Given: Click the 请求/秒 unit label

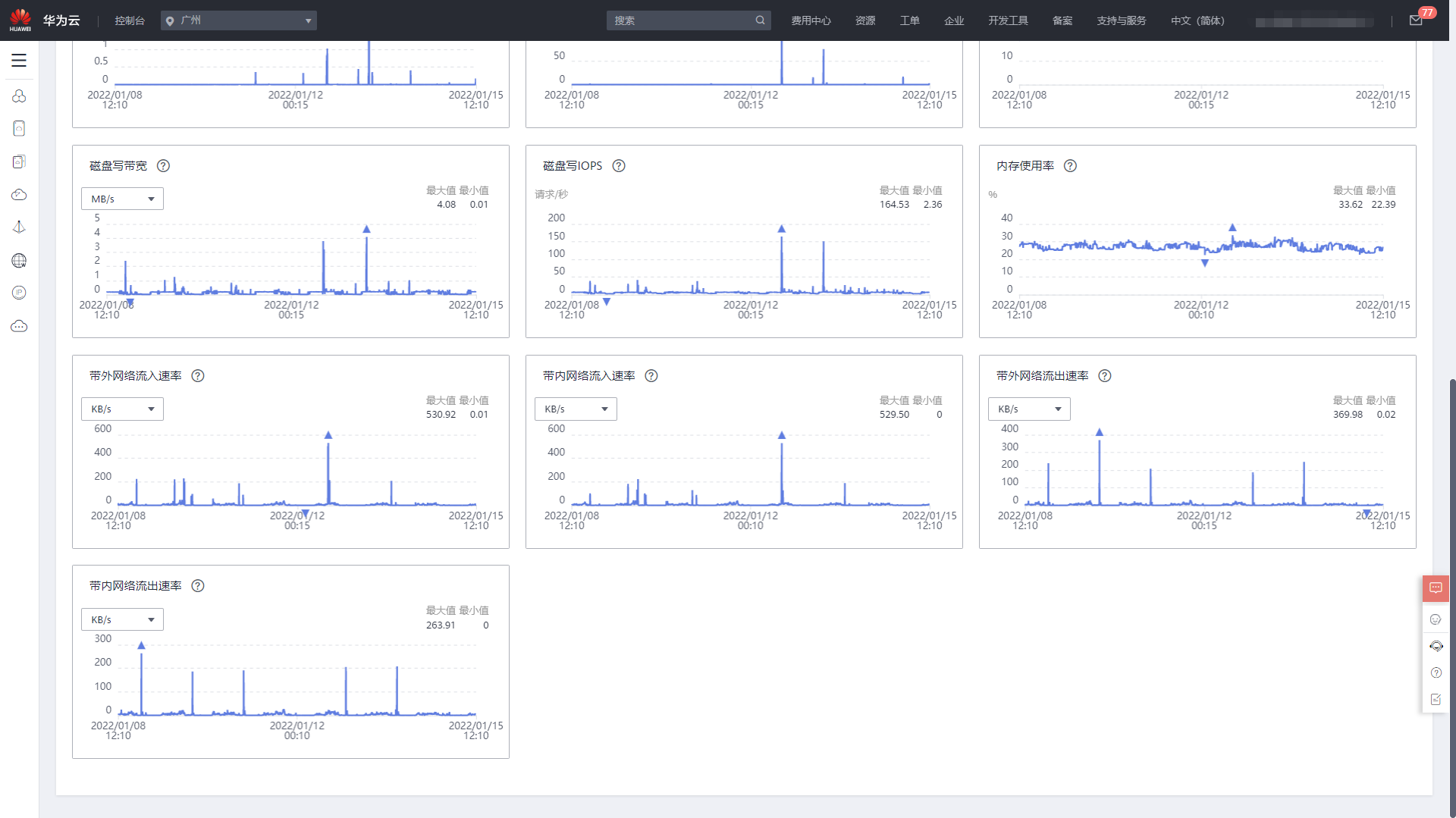Looking at the screenshot, I should coord(551,195).
